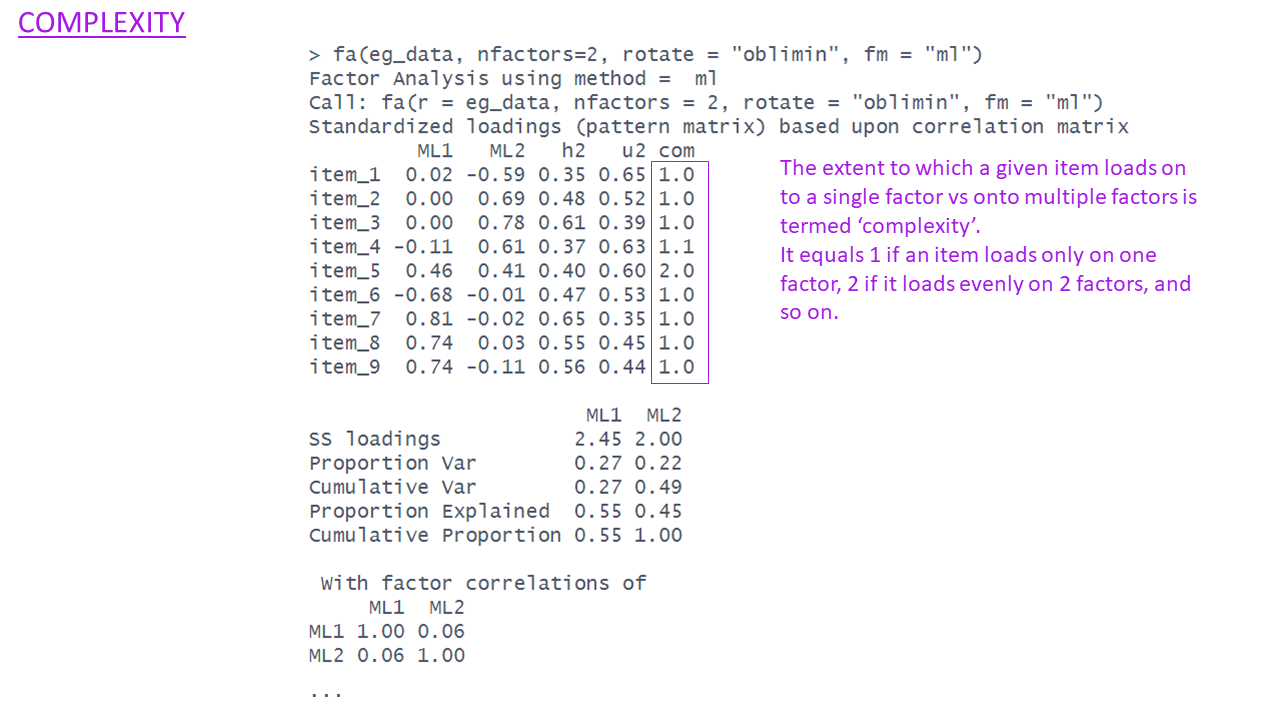
Task: Click the item_4 complexity value 1.1
Action: click(676, 247)
